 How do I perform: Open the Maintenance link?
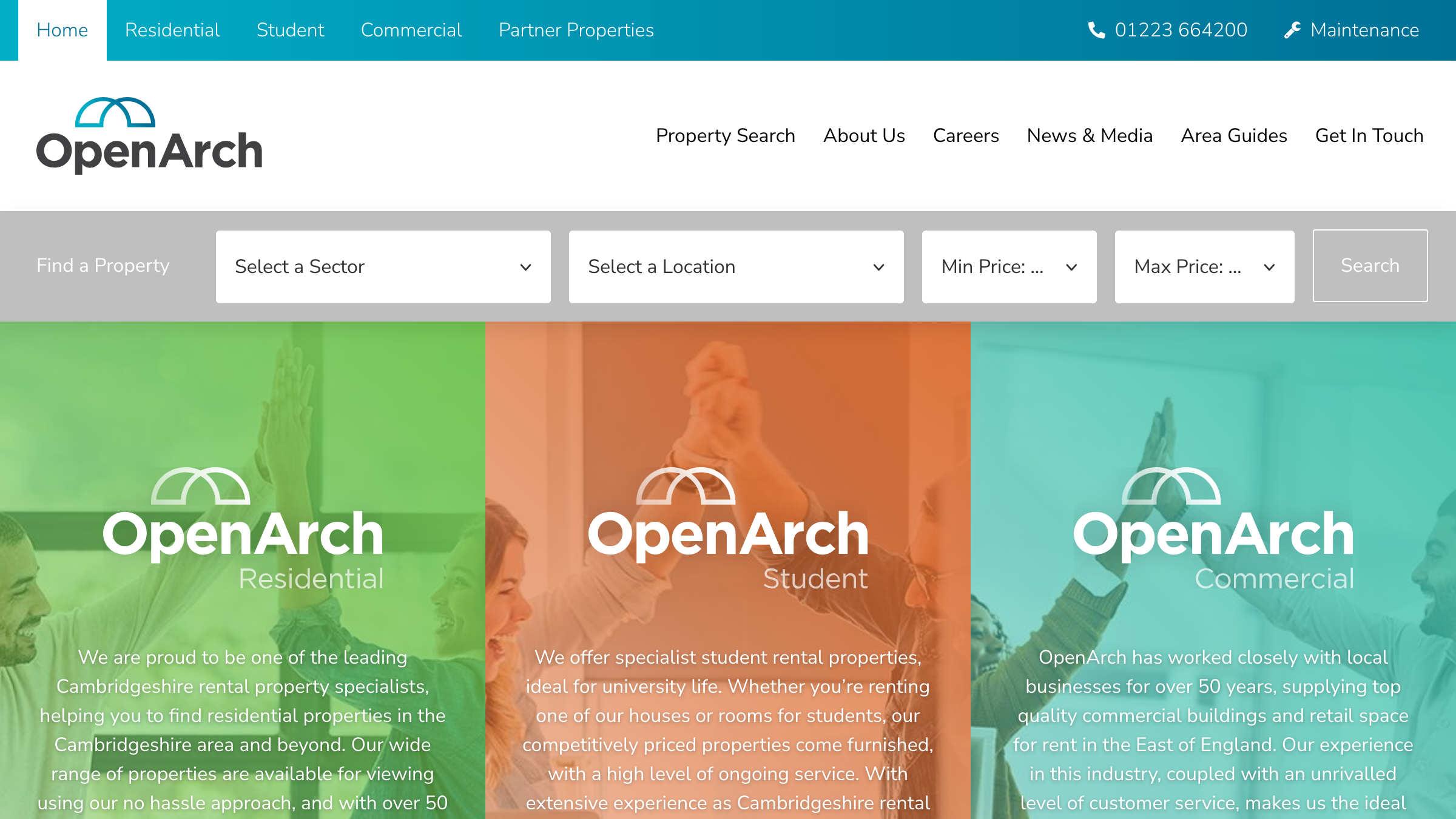pyautogui.click(x=1352, y=30)
